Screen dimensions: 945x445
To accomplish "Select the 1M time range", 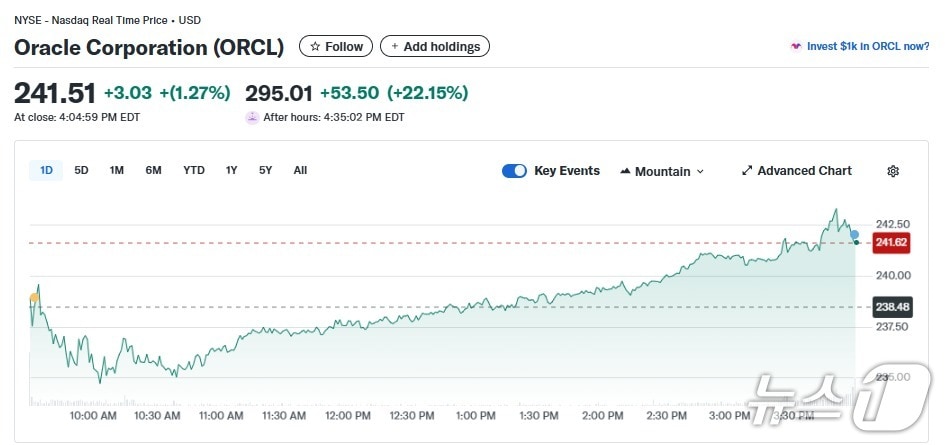I will point(117,170).
